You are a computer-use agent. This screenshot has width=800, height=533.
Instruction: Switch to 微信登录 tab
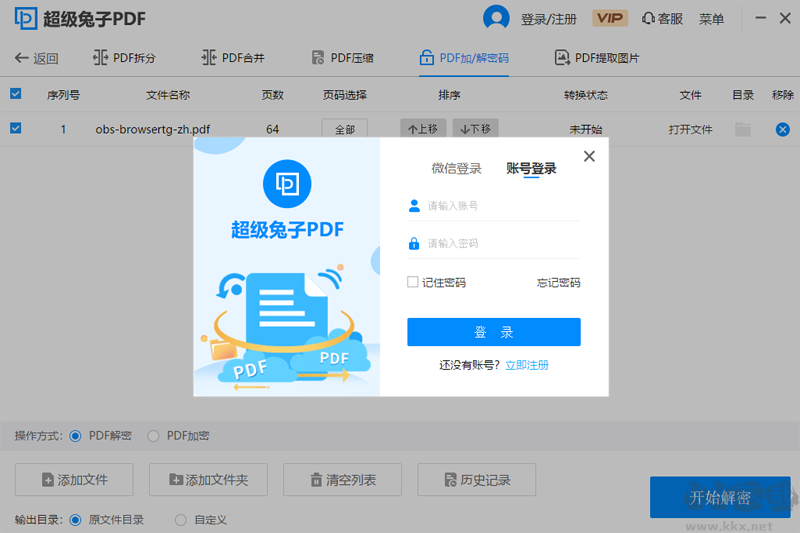pos(457,168)
